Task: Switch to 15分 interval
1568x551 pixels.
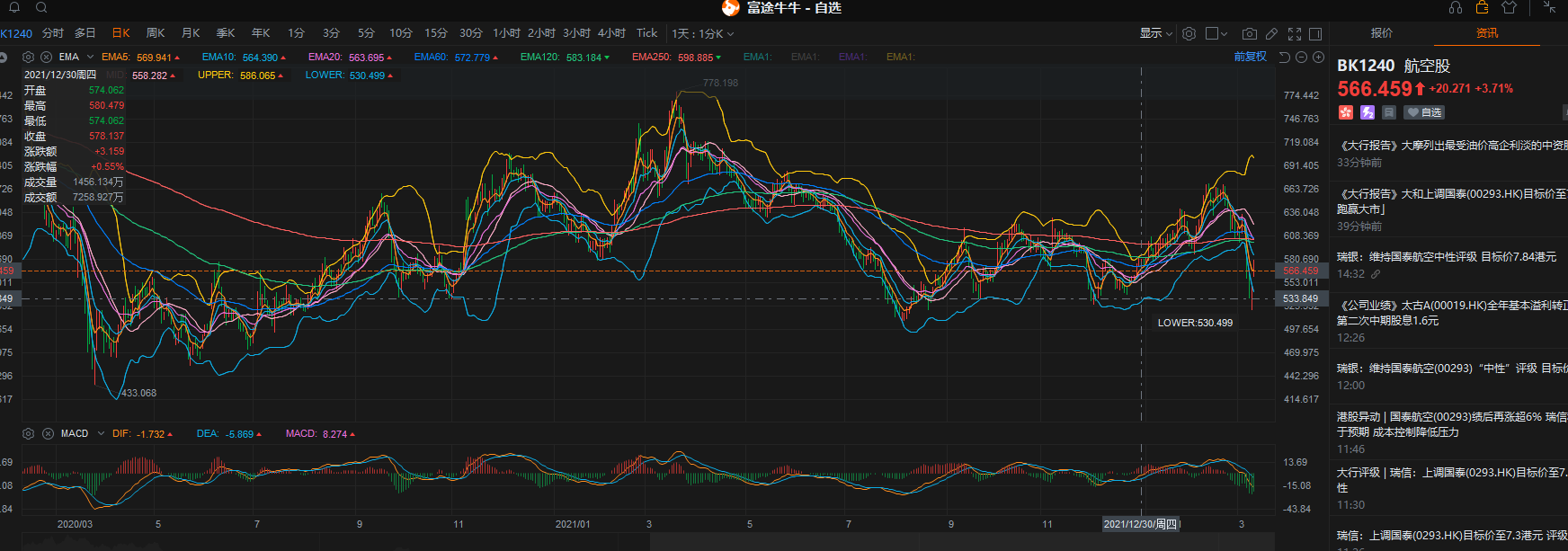Action: tap(436, 33)
